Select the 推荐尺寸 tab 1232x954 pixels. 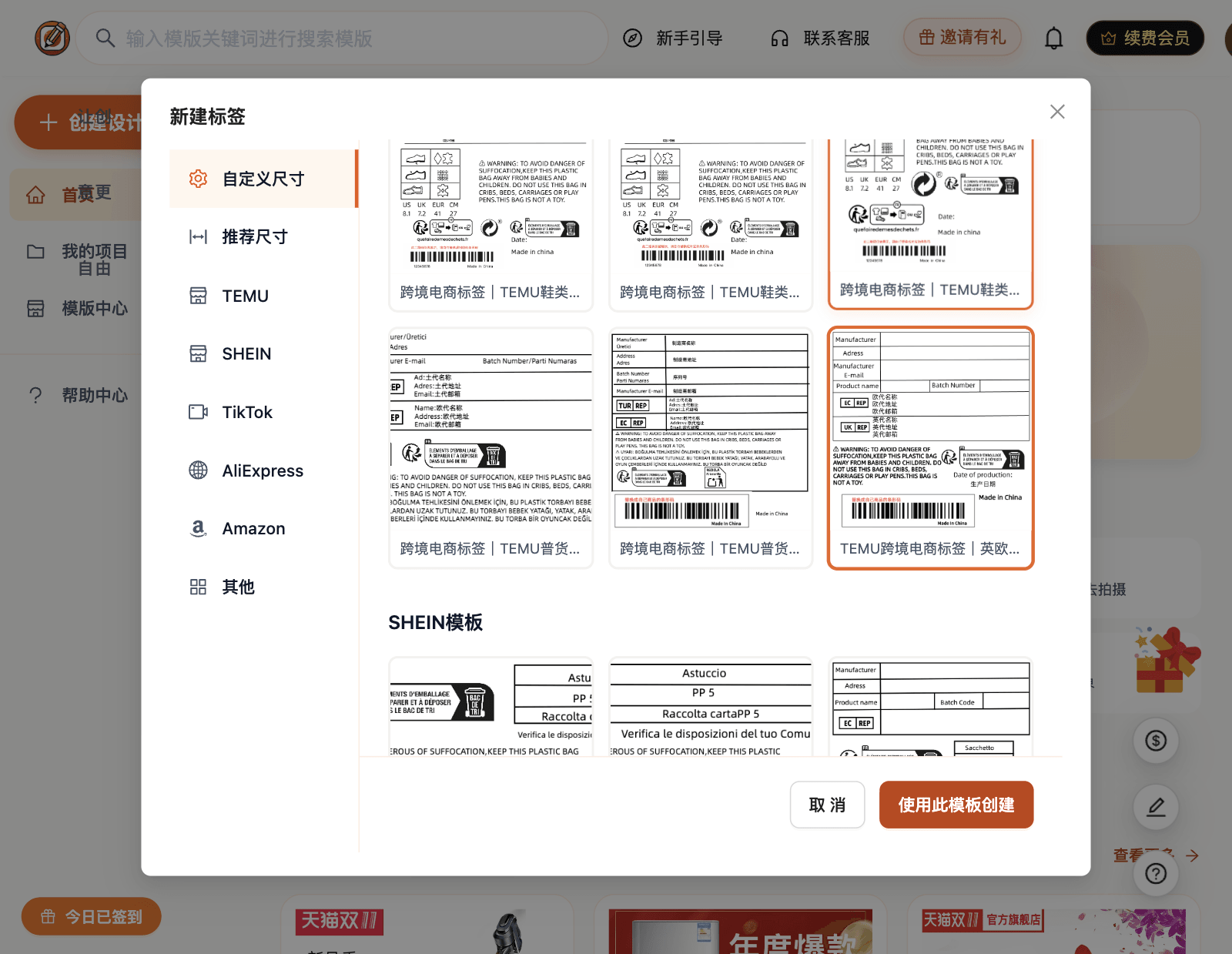coord(263,237)
